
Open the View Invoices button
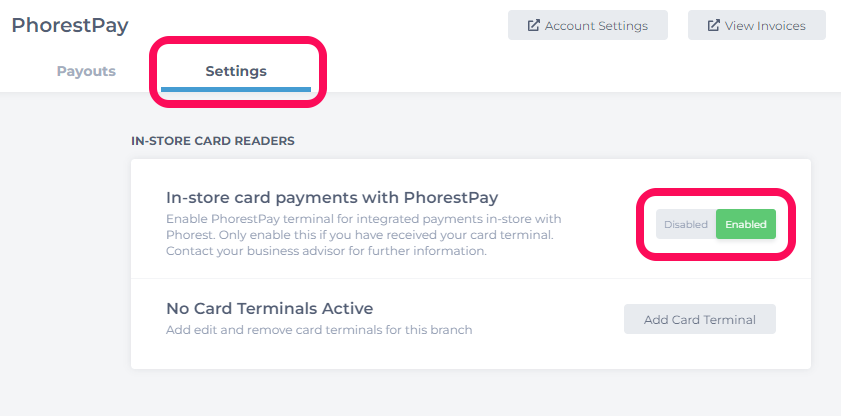click(757, 25)
